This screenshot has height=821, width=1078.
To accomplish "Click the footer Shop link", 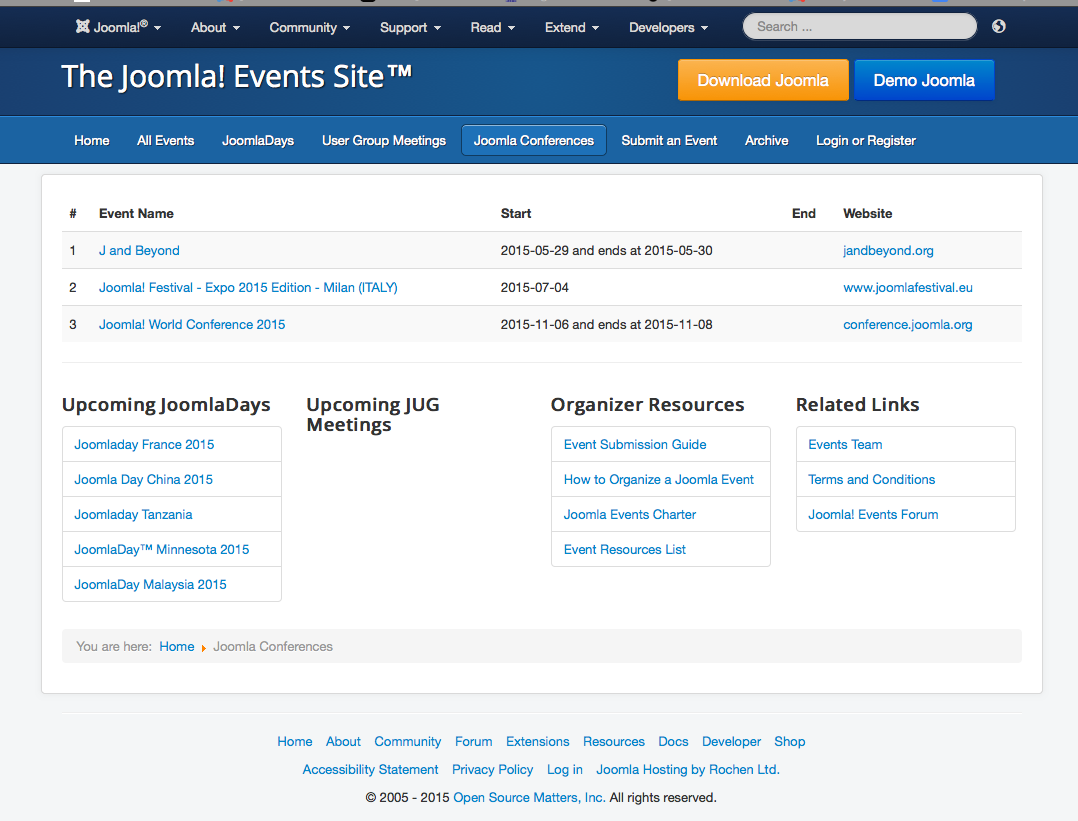I will (x=789, y=741).
